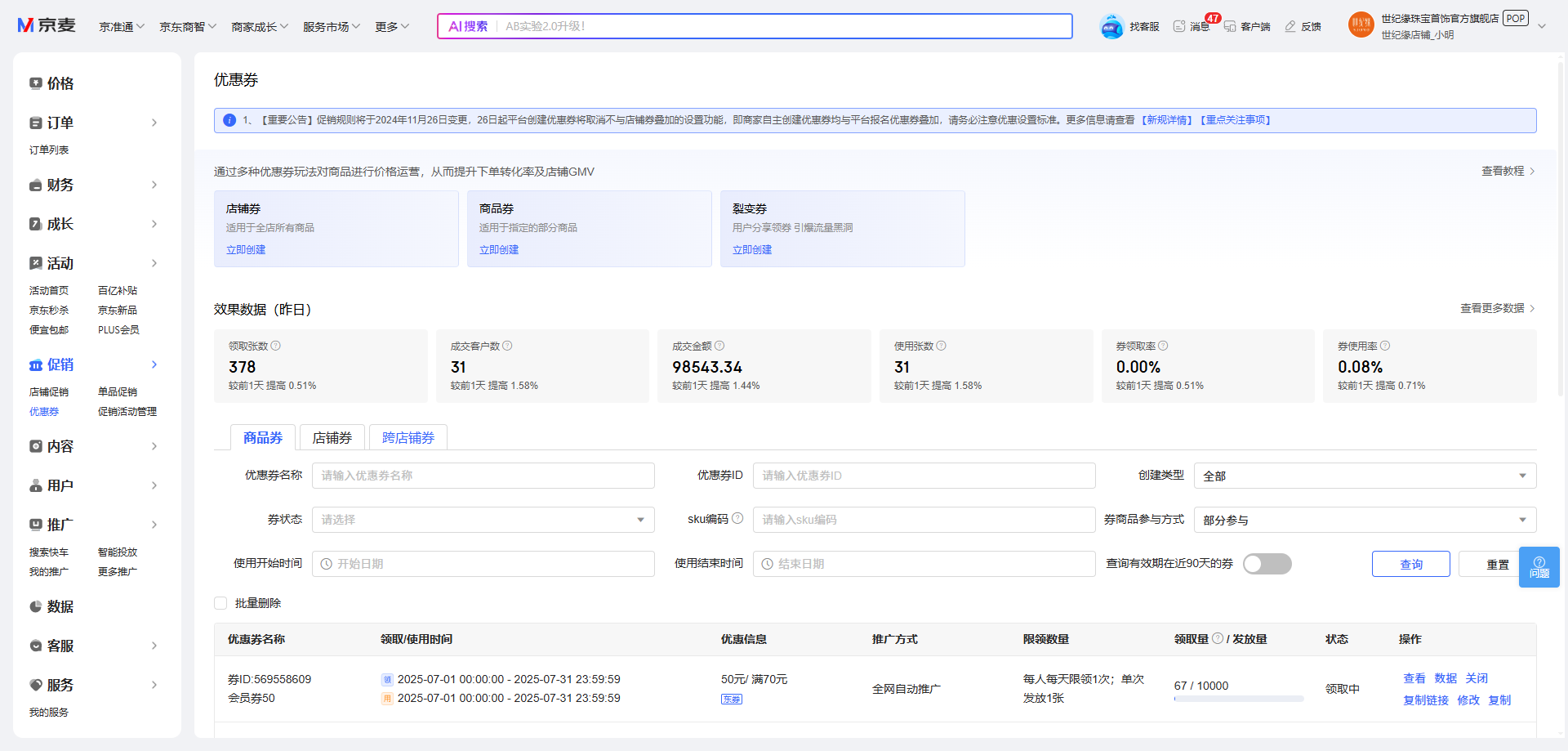Image resolution: width=1568 pixels, height=751 pixels.
Task: Click the 反馈 feedback pencil icon
Action: (1290, 26)
